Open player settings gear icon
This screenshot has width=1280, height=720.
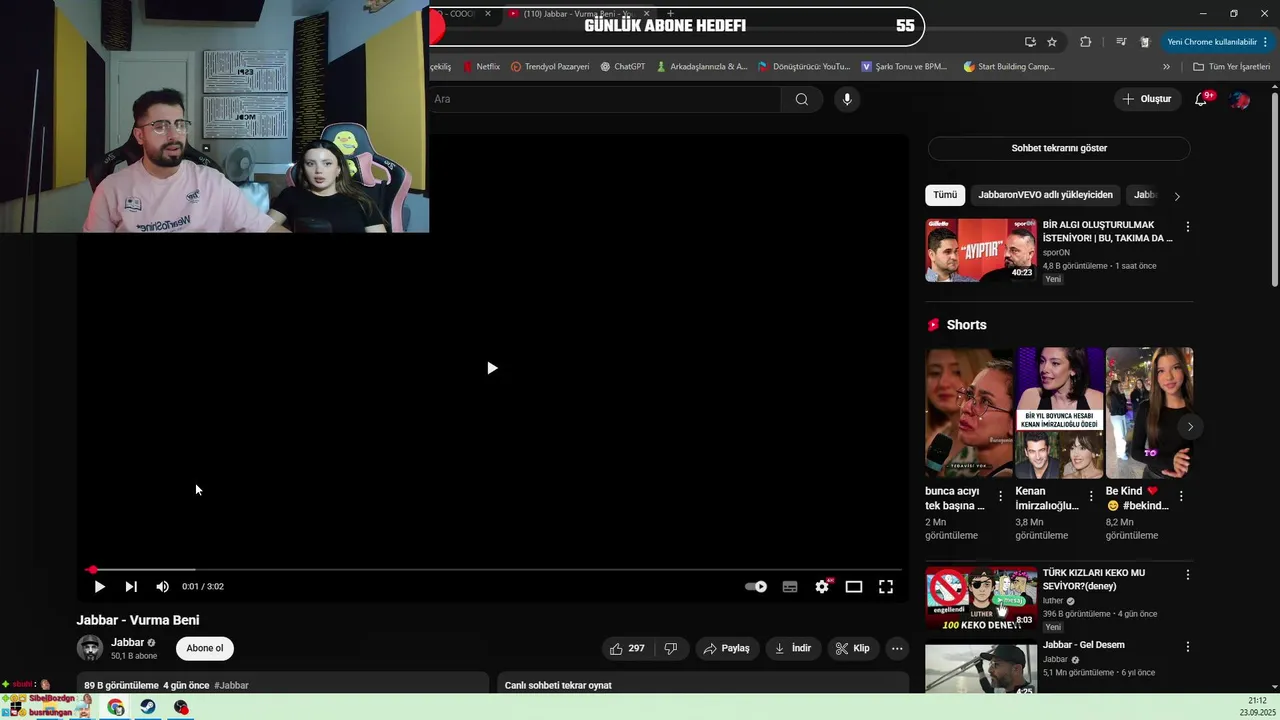click(822, 587)
